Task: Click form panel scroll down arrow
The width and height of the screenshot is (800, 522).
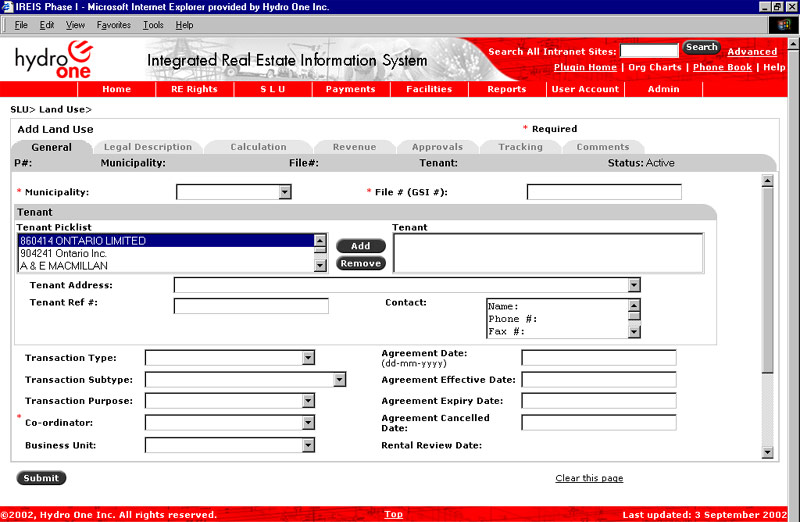Action: [767, 452]
